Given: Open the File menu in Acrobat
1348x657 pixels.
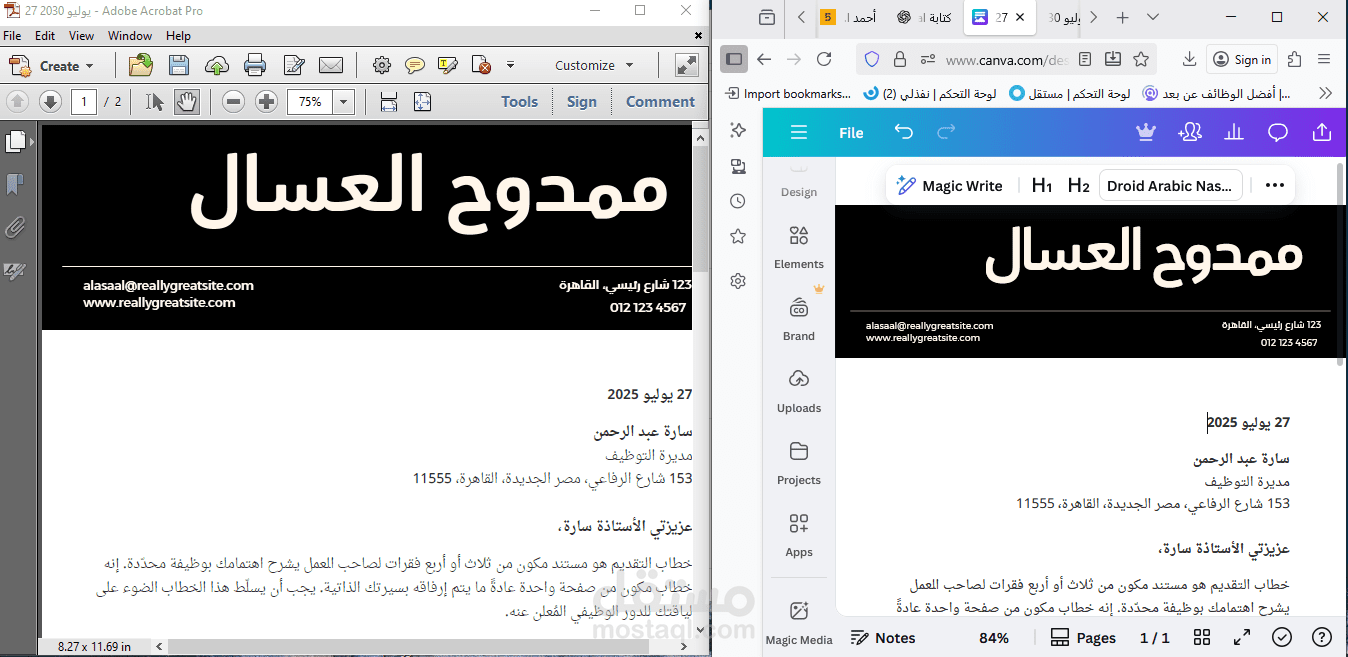Looking at the screenshot, I should (12, 36).
